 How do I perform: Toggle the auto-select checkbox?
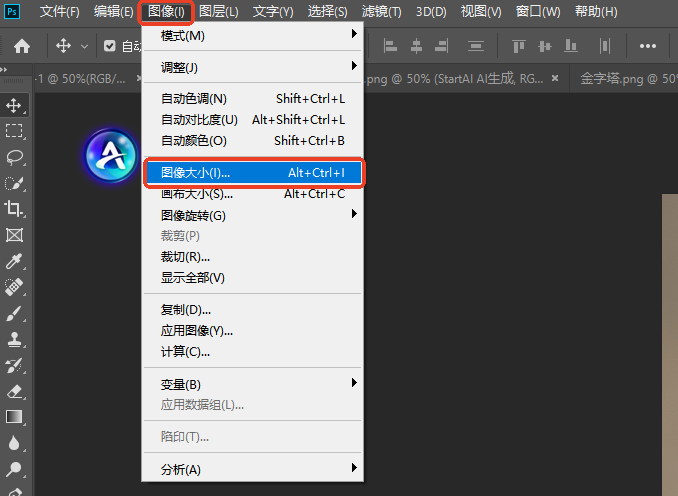coord(109,45)
